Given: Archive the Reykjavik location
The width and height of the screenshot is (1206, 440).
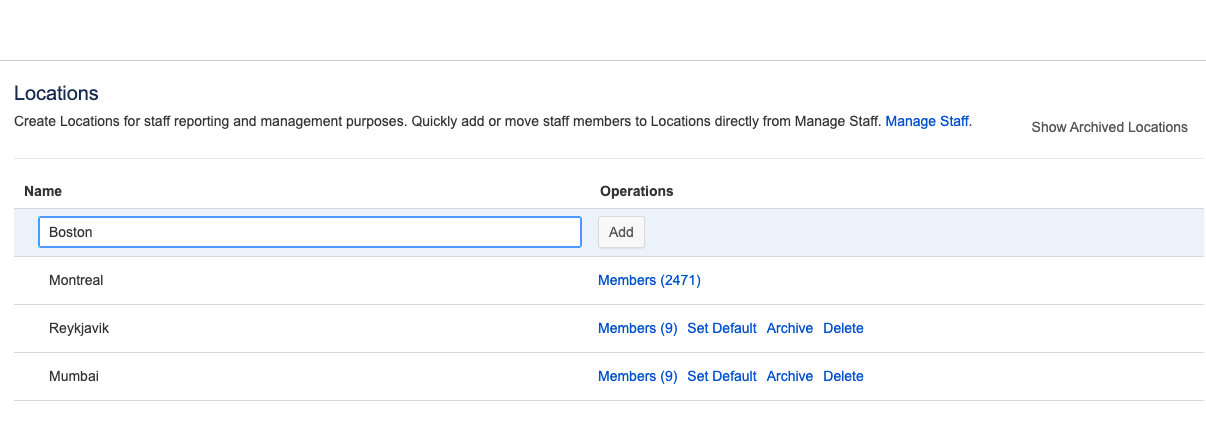Looking at the screenshot, I should [789, 328].
